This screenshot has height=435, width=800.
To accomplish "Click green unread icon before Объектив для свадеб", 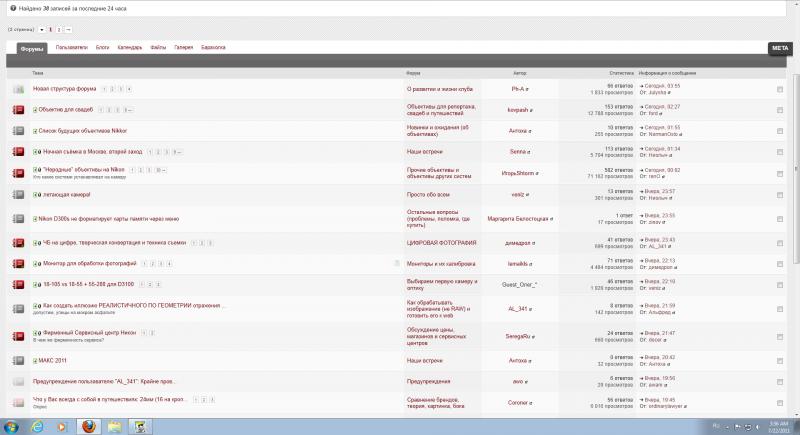I will point(35,110).
